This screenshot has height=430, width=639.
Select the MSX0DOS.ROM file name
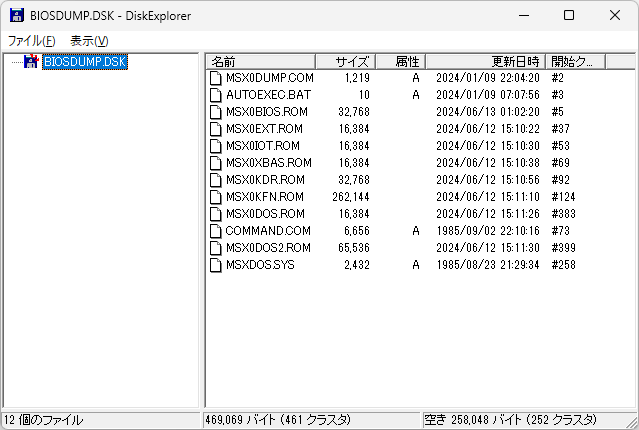coord(265,214)
